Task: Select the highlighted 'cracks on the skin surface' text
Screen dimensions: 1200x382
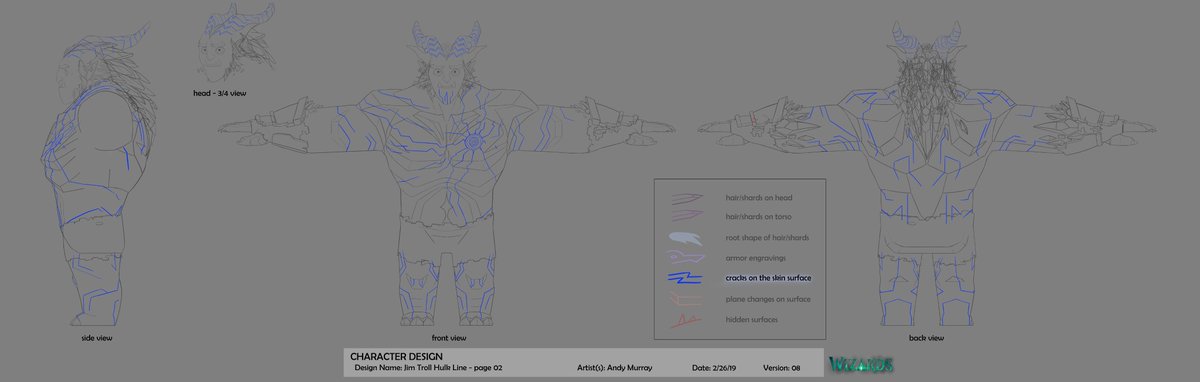Action: tap(768, 278)
